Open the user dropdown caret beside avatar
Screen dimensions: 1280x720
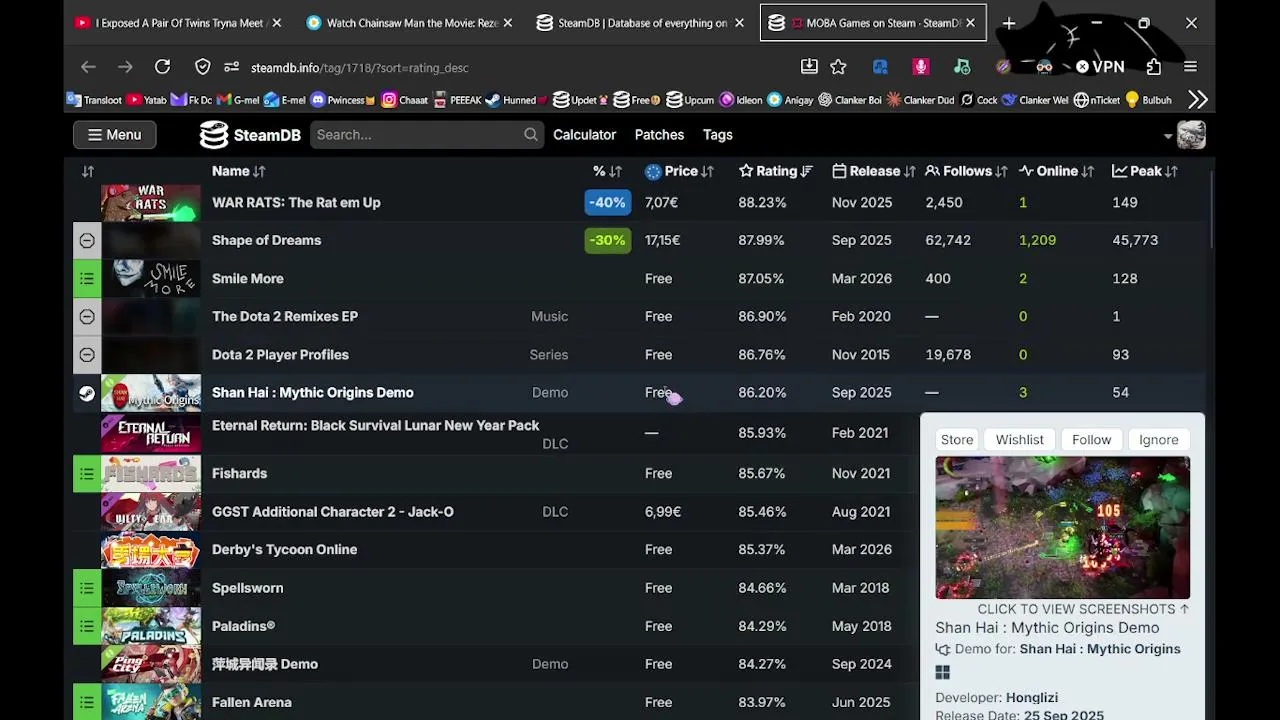[x=1168, y=136]
